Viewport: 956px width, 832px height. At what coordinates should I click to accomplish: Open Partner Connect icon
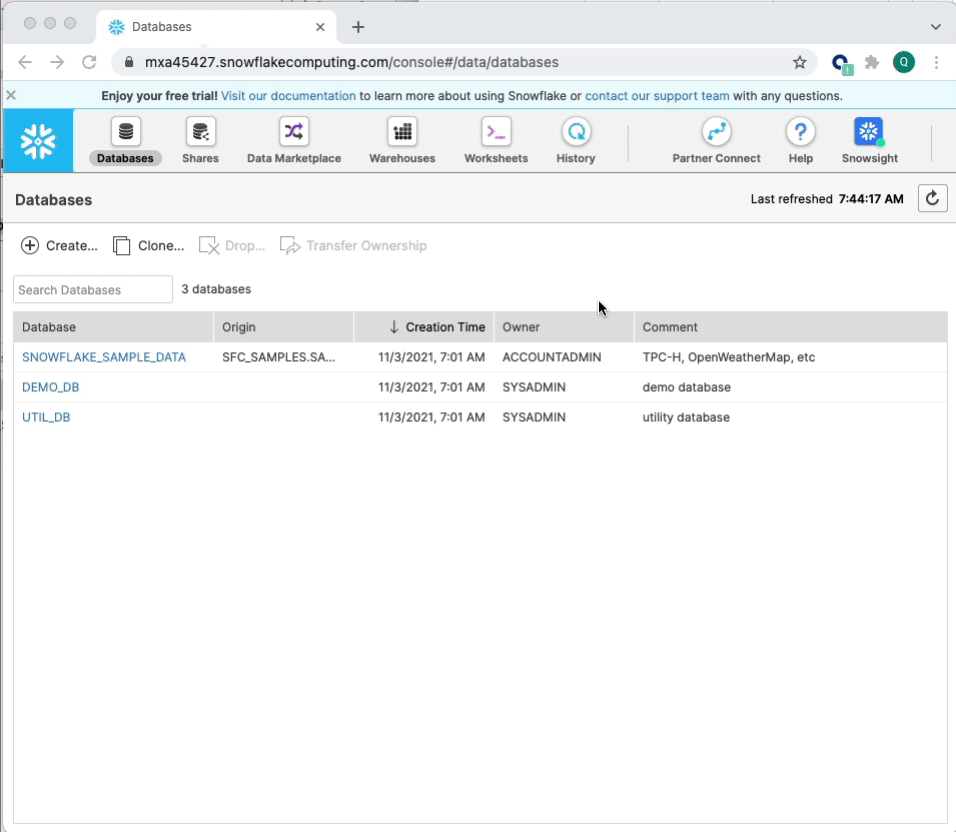[716, 132]
